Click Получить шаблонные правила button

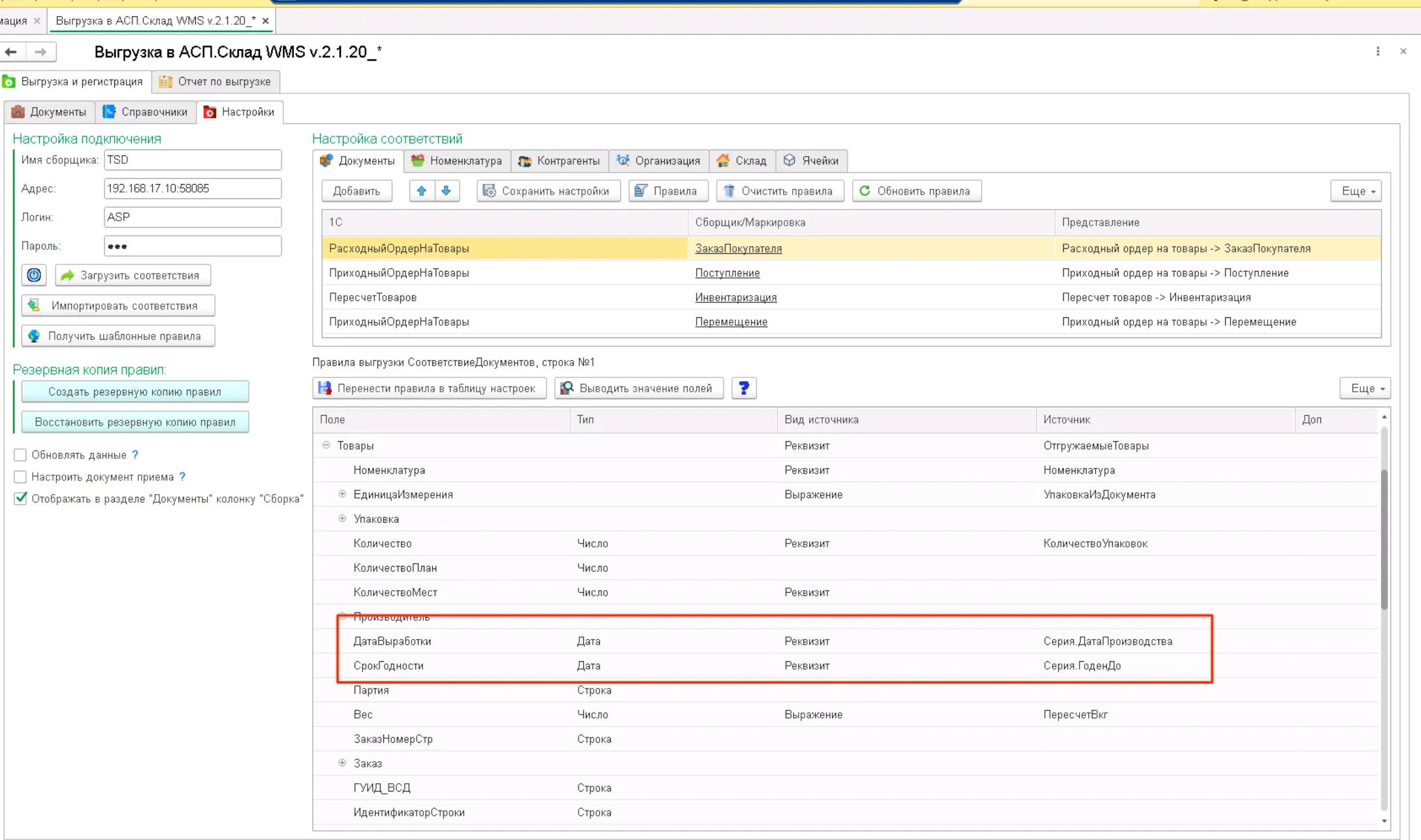(118, 336)
